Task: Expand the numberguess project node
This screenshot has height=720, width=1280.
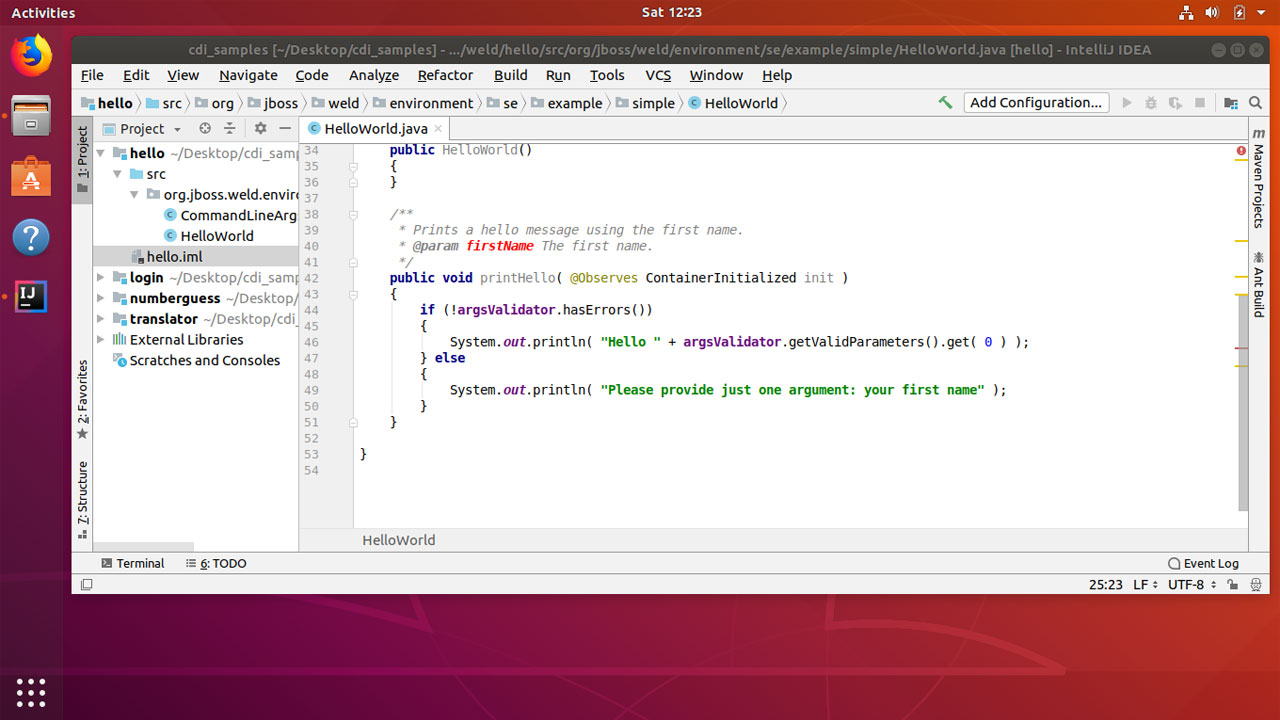Action: pyautogui.click(x=99, y=298)
